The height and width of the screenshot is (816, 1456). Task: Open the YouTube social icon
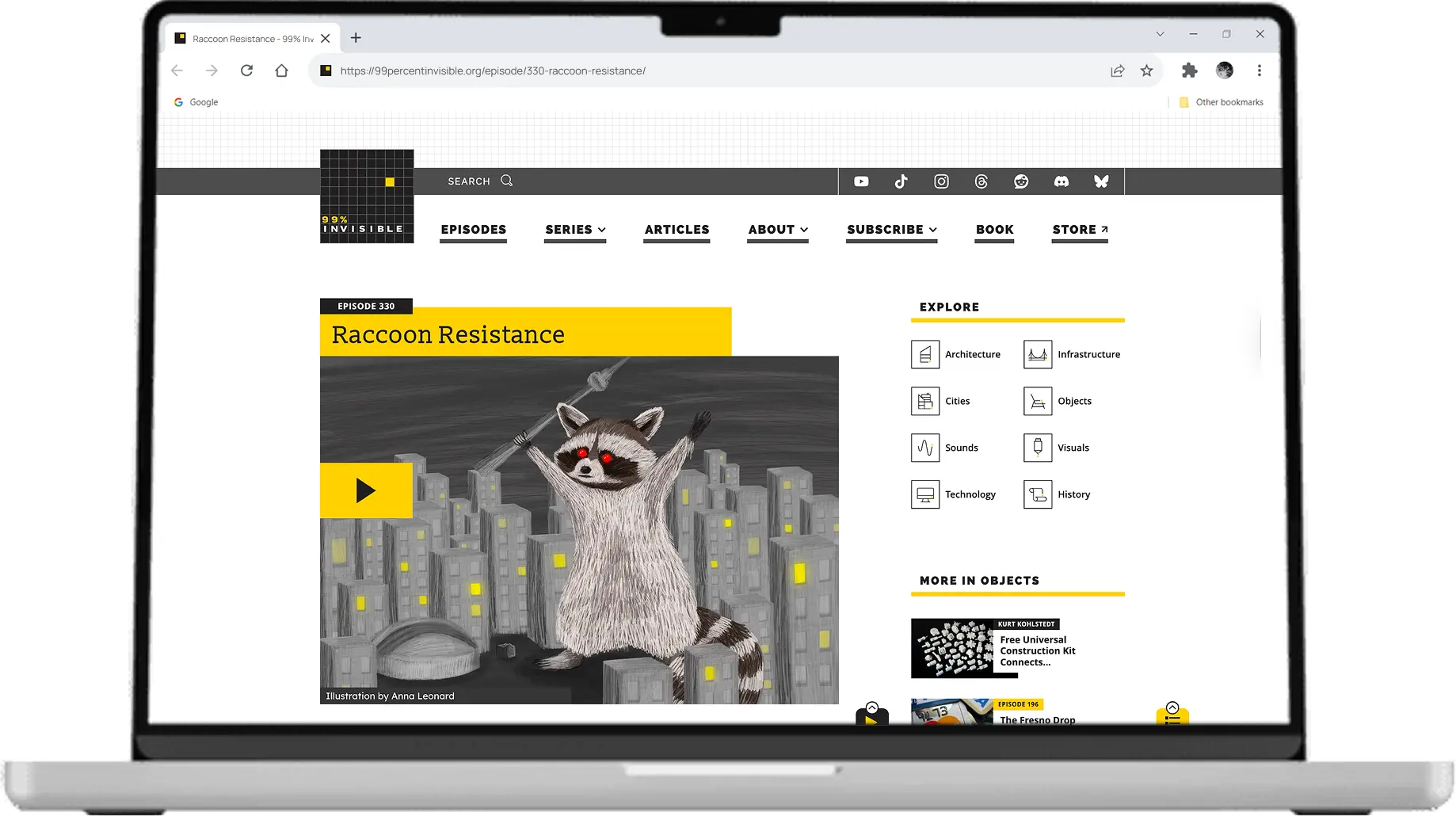861,181
